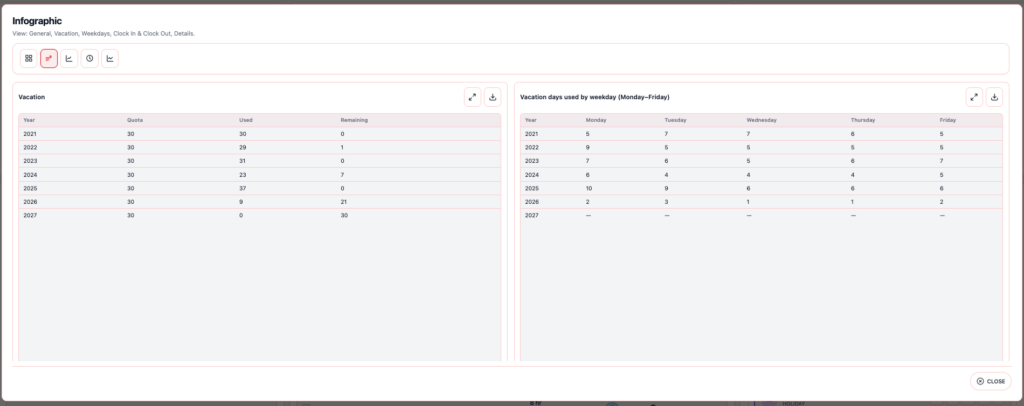This screenshot has height=406, width=1024.
Task: Select the active Vacation view icon
Action: click(x=49, y=59)
